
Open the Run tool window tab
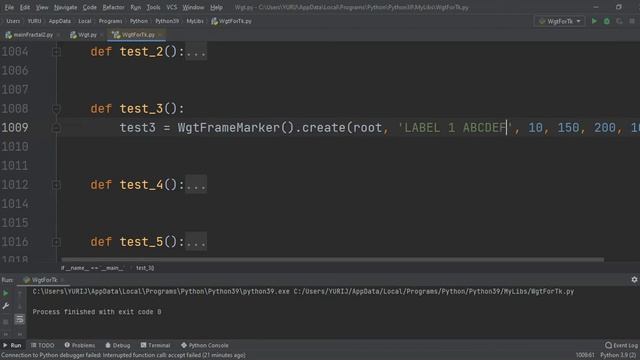tap(12, 345)
